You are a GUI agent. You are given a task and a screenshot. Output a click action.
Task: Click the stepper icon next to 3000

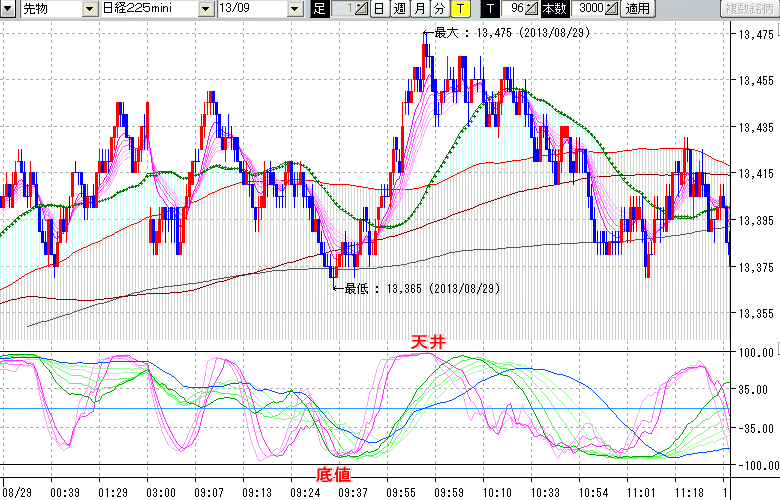612,9
